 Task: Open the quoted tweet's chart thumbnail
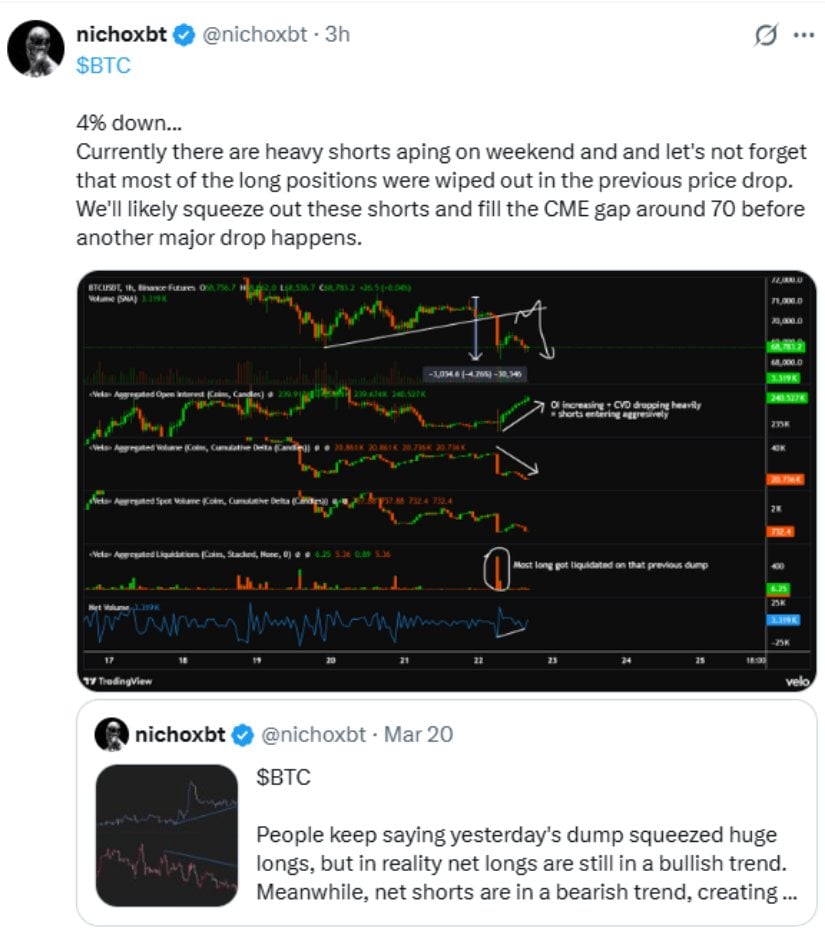coord(167,832)
